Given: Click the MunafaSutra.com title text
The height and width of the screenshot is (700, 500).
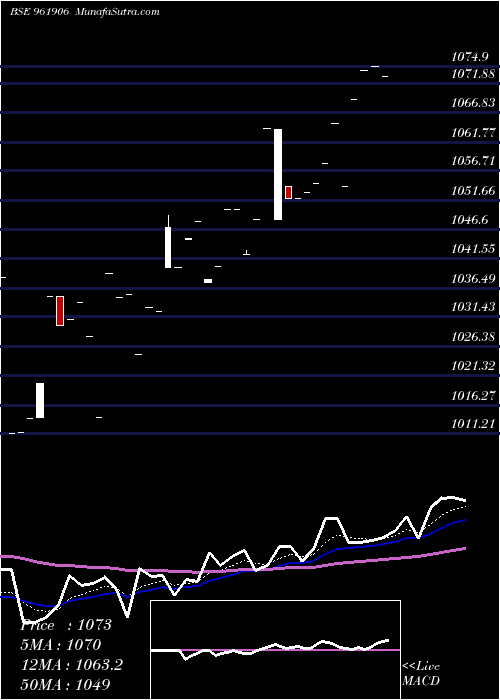Looking at the screenshot, I should (x=118, y=12).
